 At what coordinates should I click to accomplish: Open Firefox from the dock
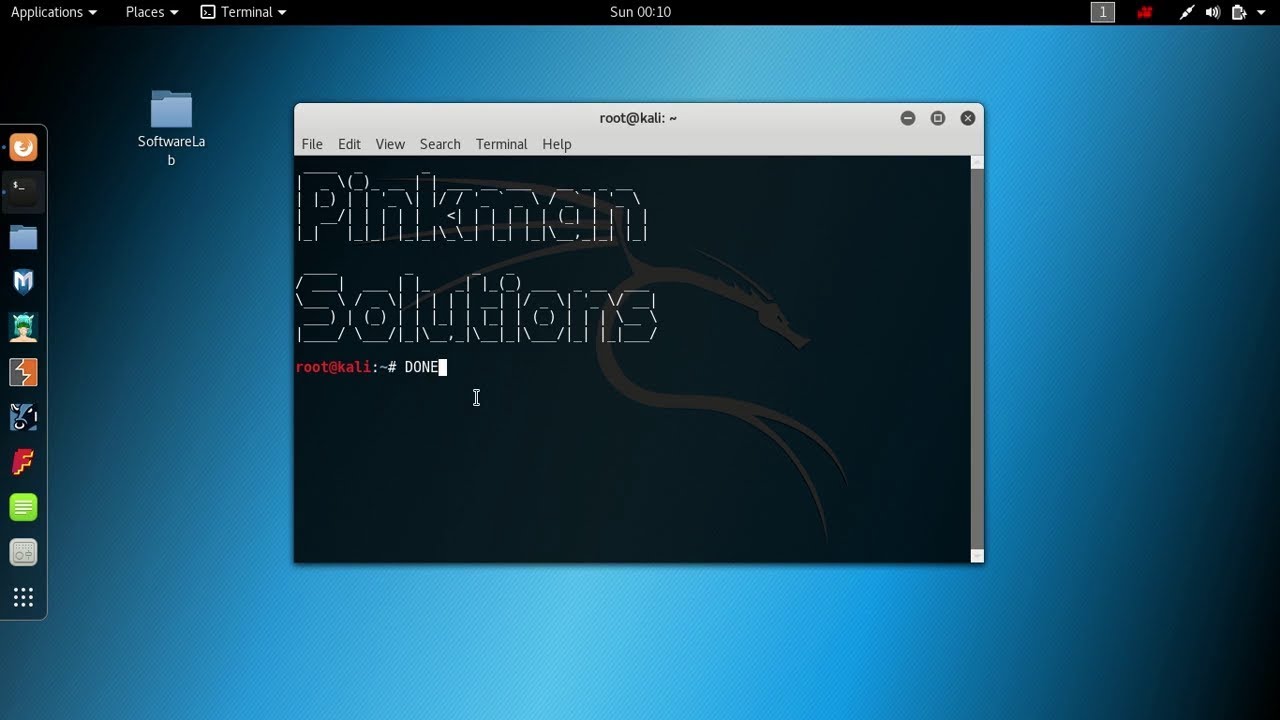pyautogui.click(x=23, y=148)
